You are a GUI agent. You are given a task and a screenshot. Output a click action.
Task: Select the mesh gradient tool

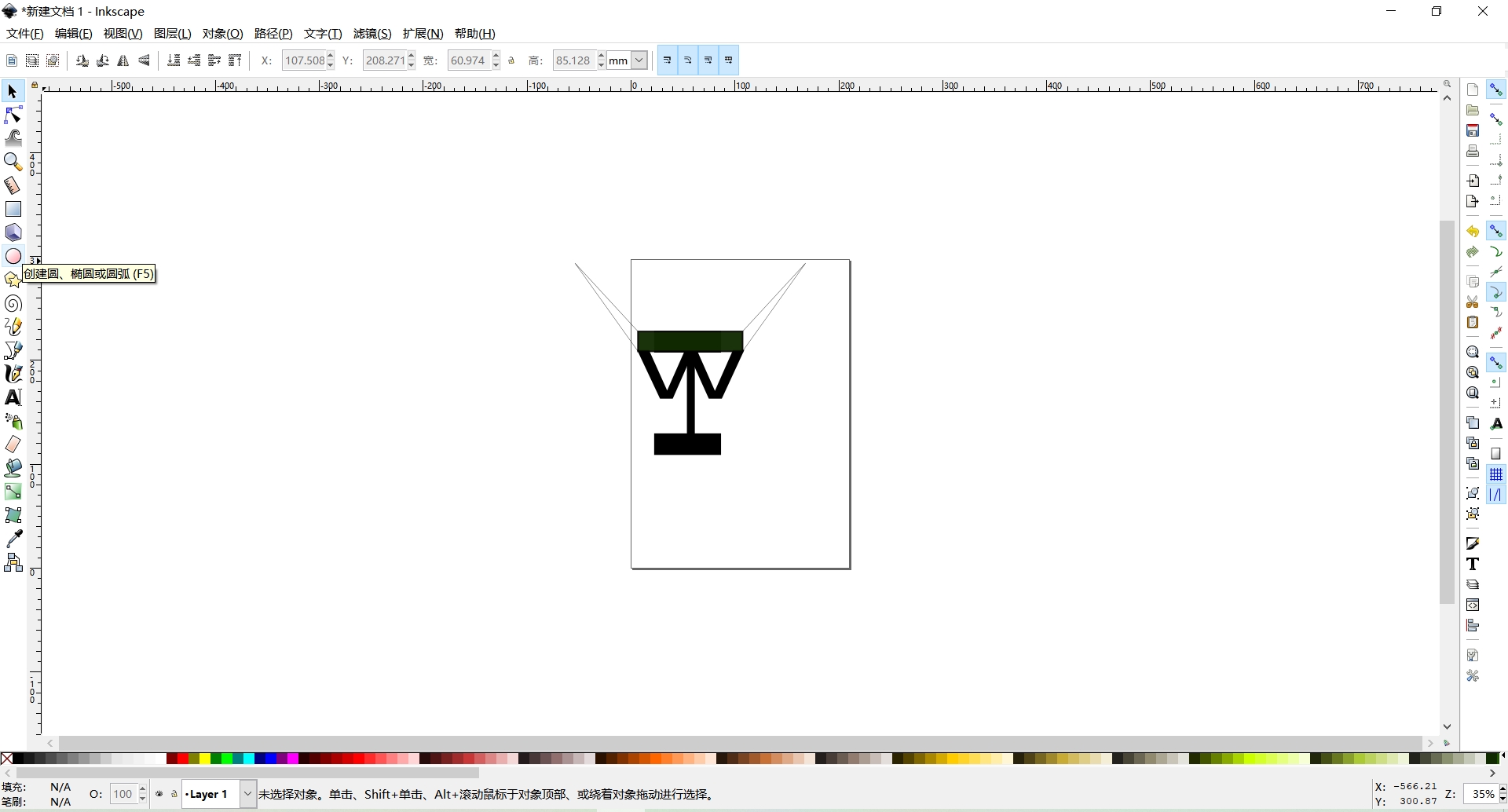pos(13,515)
